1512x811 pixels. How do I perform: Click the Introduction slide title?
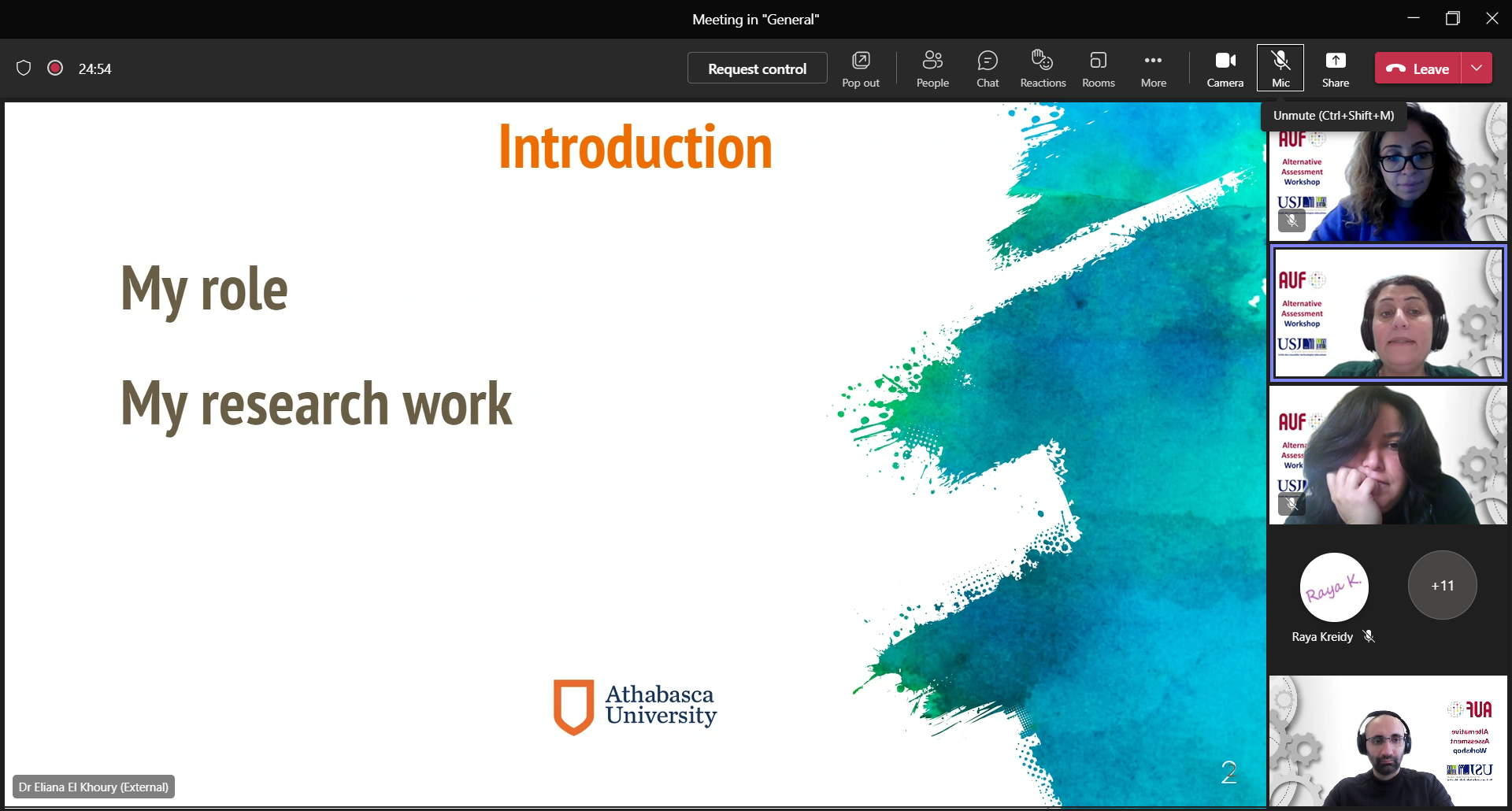coord(635,147)
